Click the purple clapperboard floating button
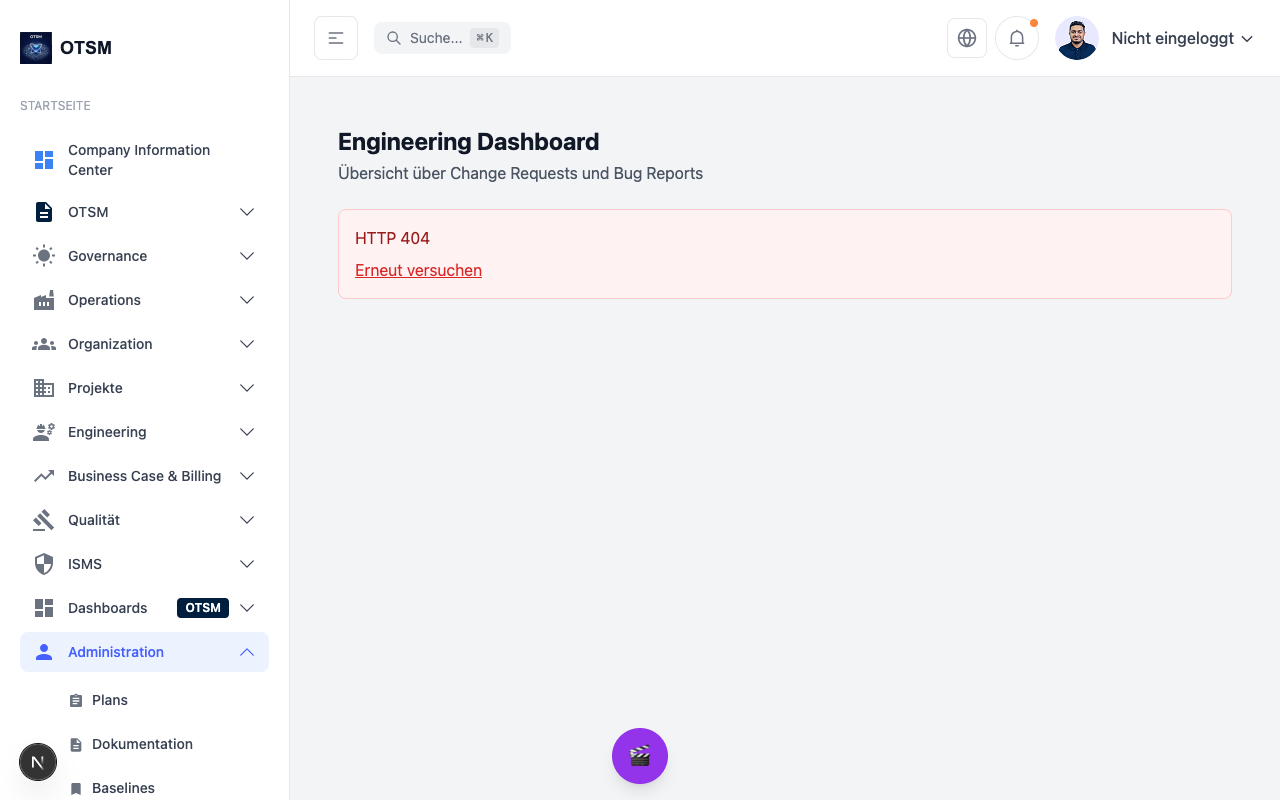 (x=640, y=756)
